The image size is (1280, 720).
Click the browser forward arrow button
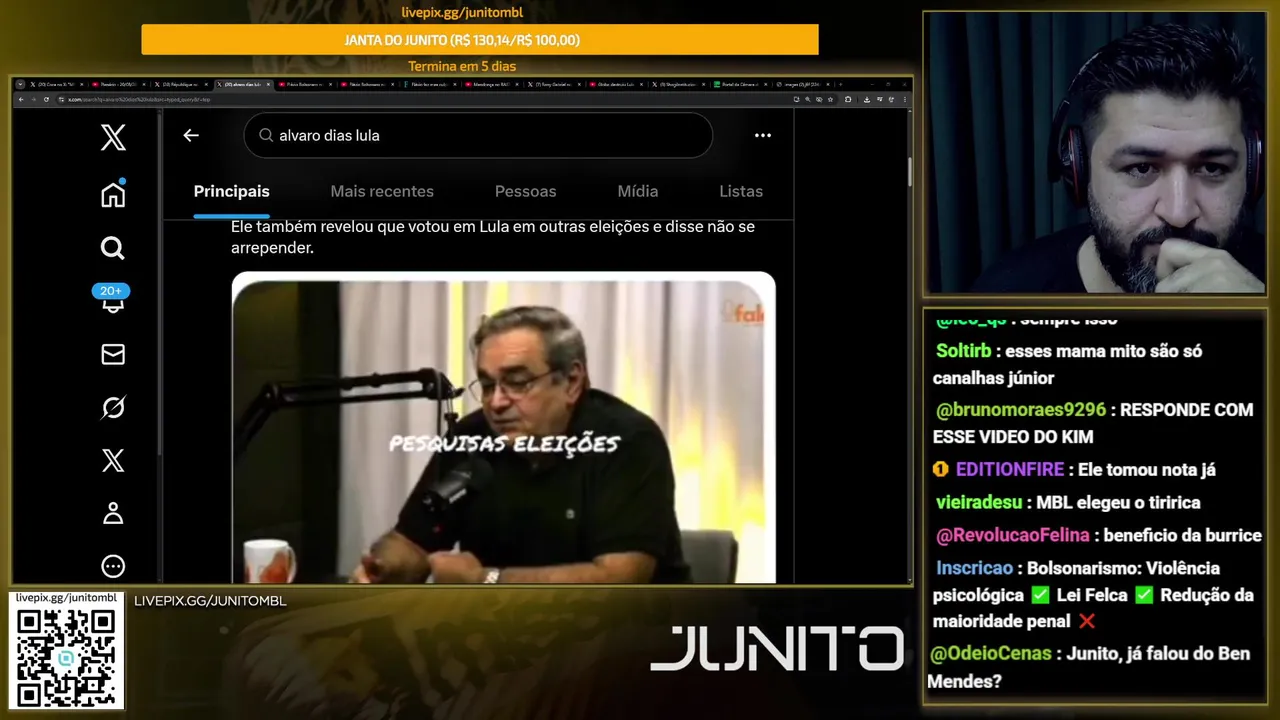click(x=34, y=99)
